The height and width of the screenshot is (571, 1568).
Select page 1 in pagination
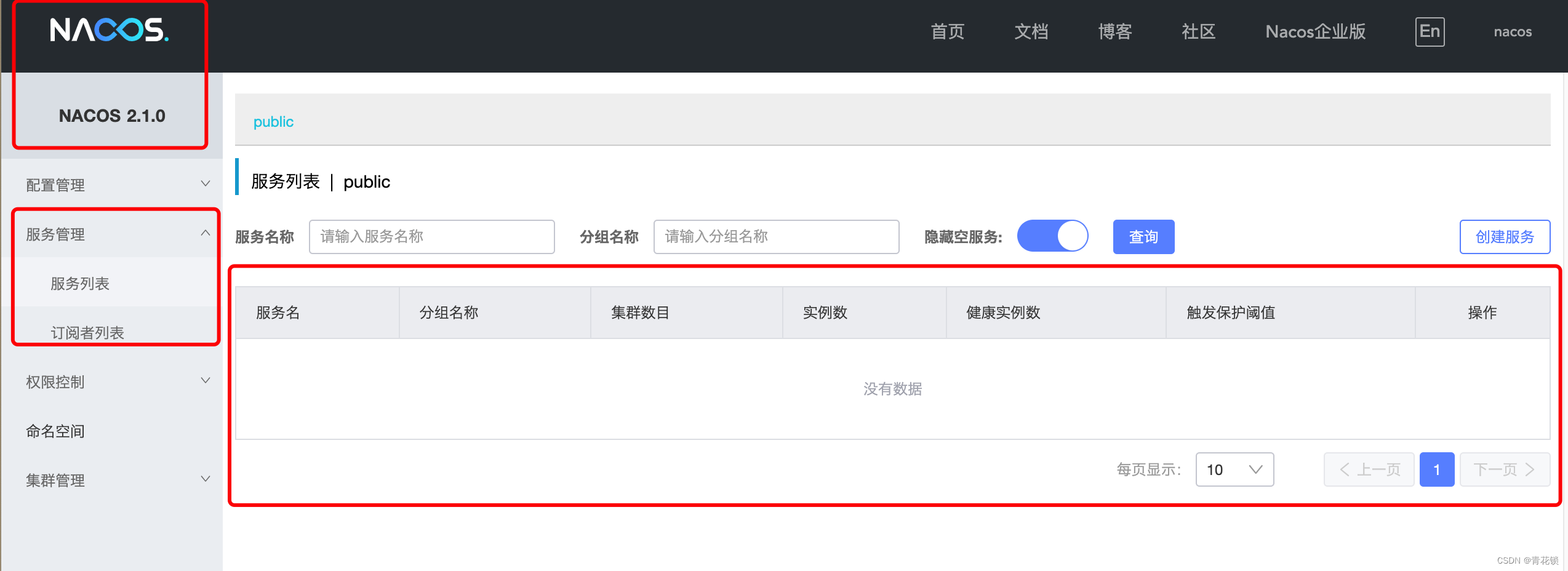[x=1436, y=469]
